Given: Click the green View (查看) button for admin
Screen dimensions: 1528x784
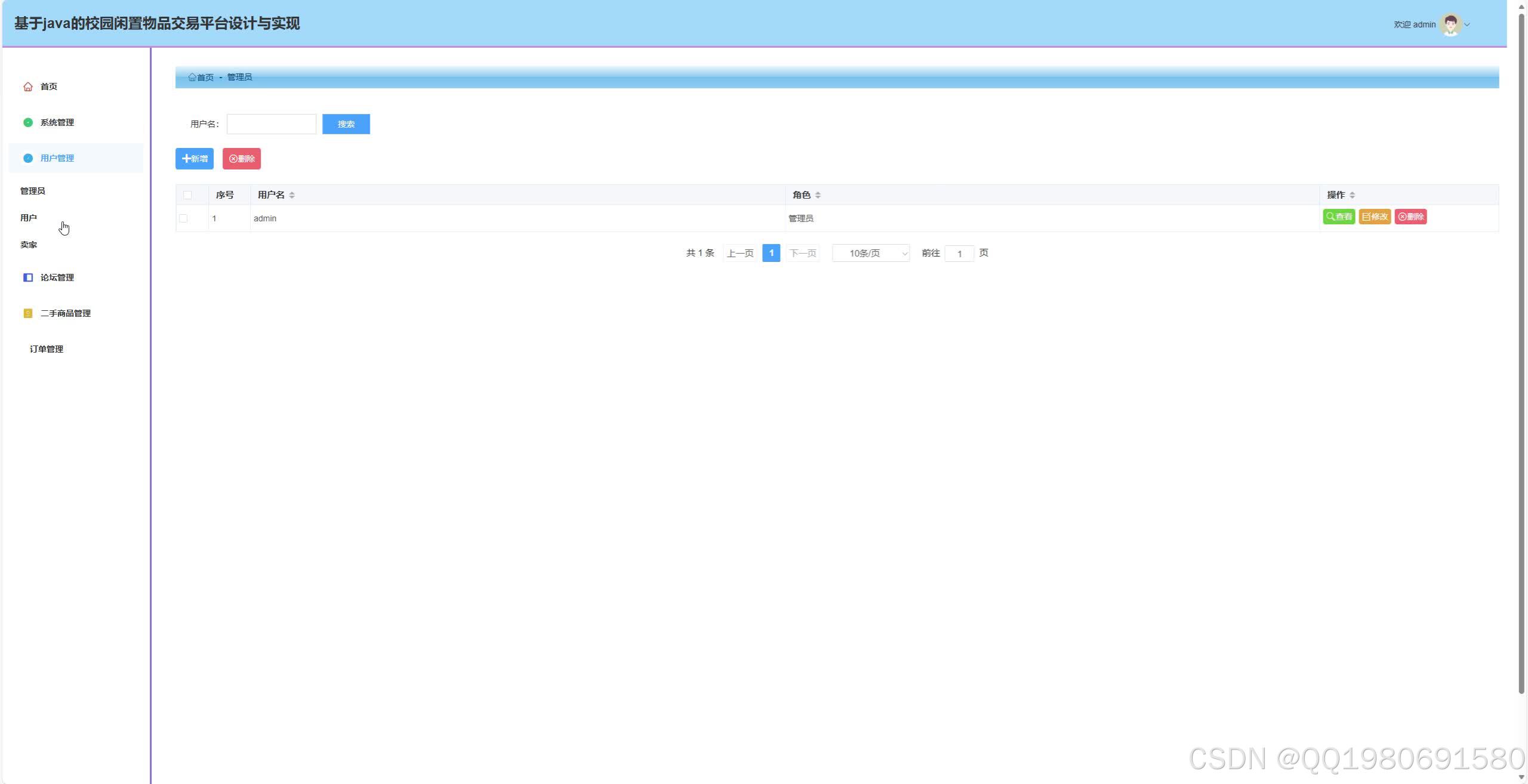Looking at the screenshot, I should pyautogui.click(x=1338, y=217).
